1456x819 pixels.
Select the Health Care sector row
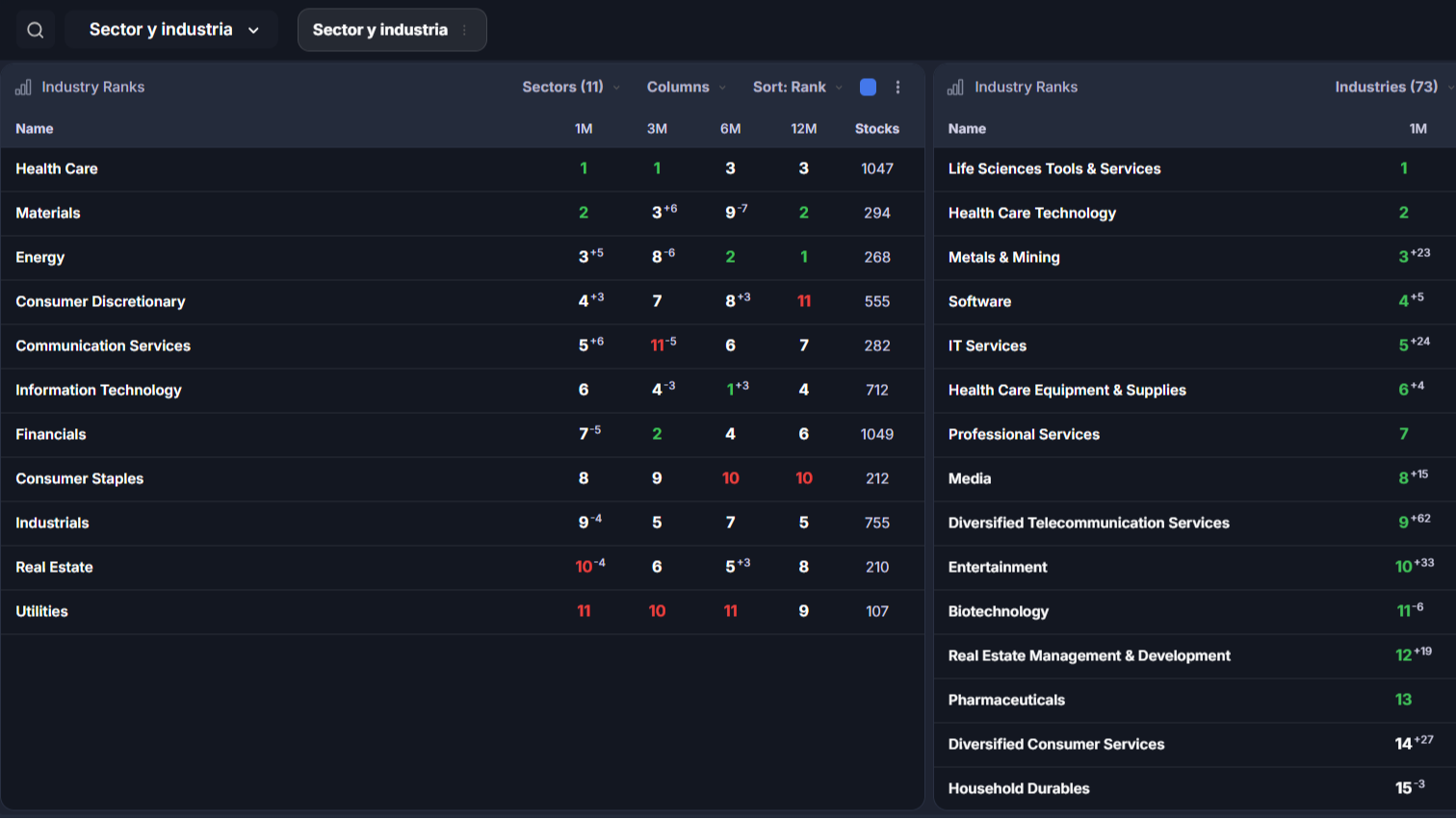tap(462, 169)
